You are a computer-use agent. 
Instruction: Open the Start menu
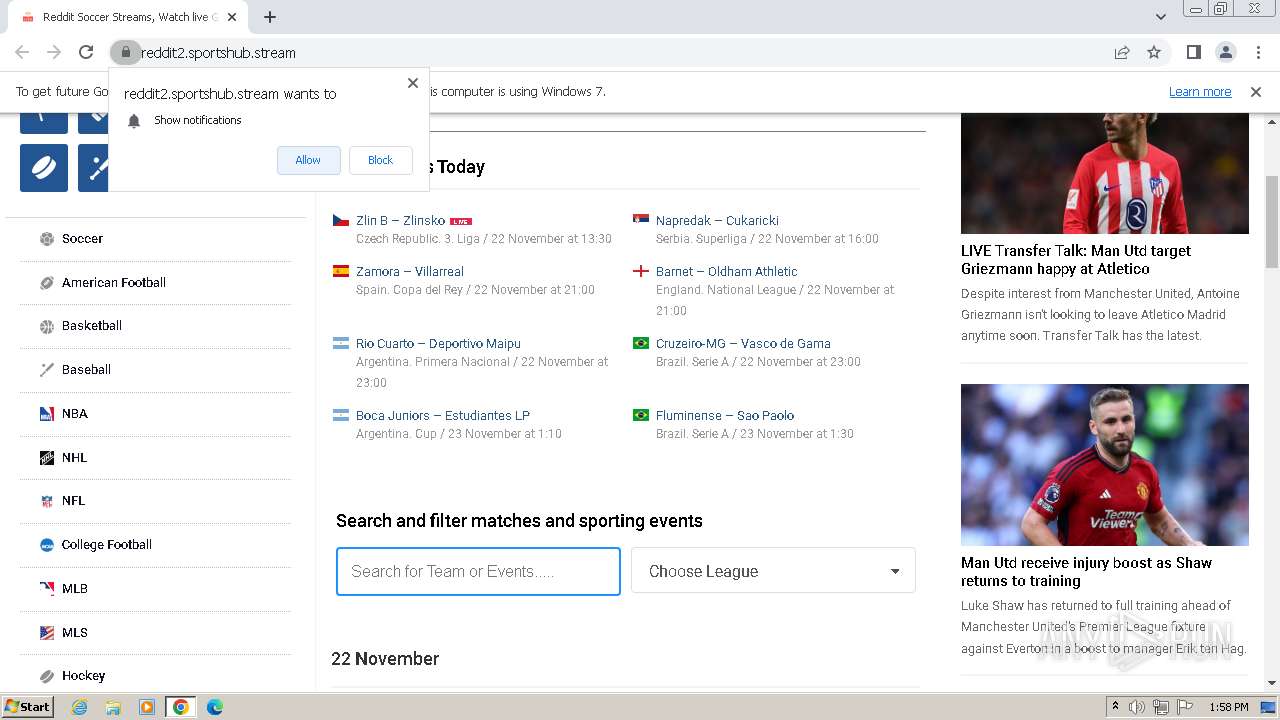coord(28,707)
